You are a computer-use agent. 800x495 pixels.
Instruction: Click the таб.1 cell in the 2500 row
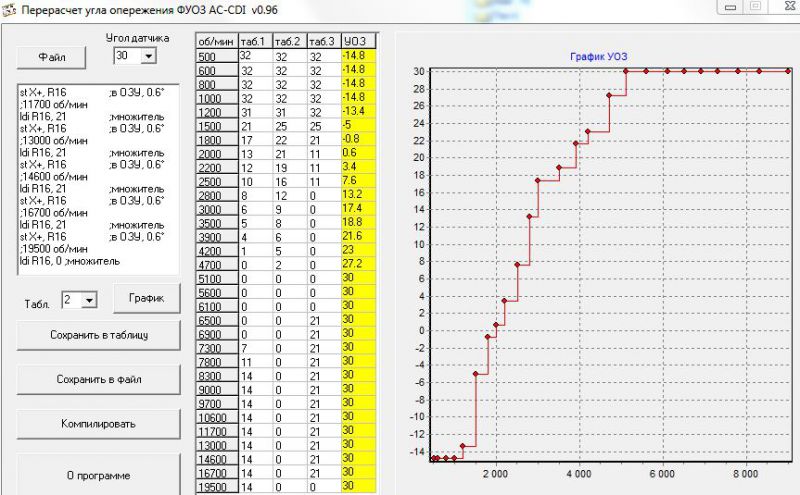tap(254, 180)
